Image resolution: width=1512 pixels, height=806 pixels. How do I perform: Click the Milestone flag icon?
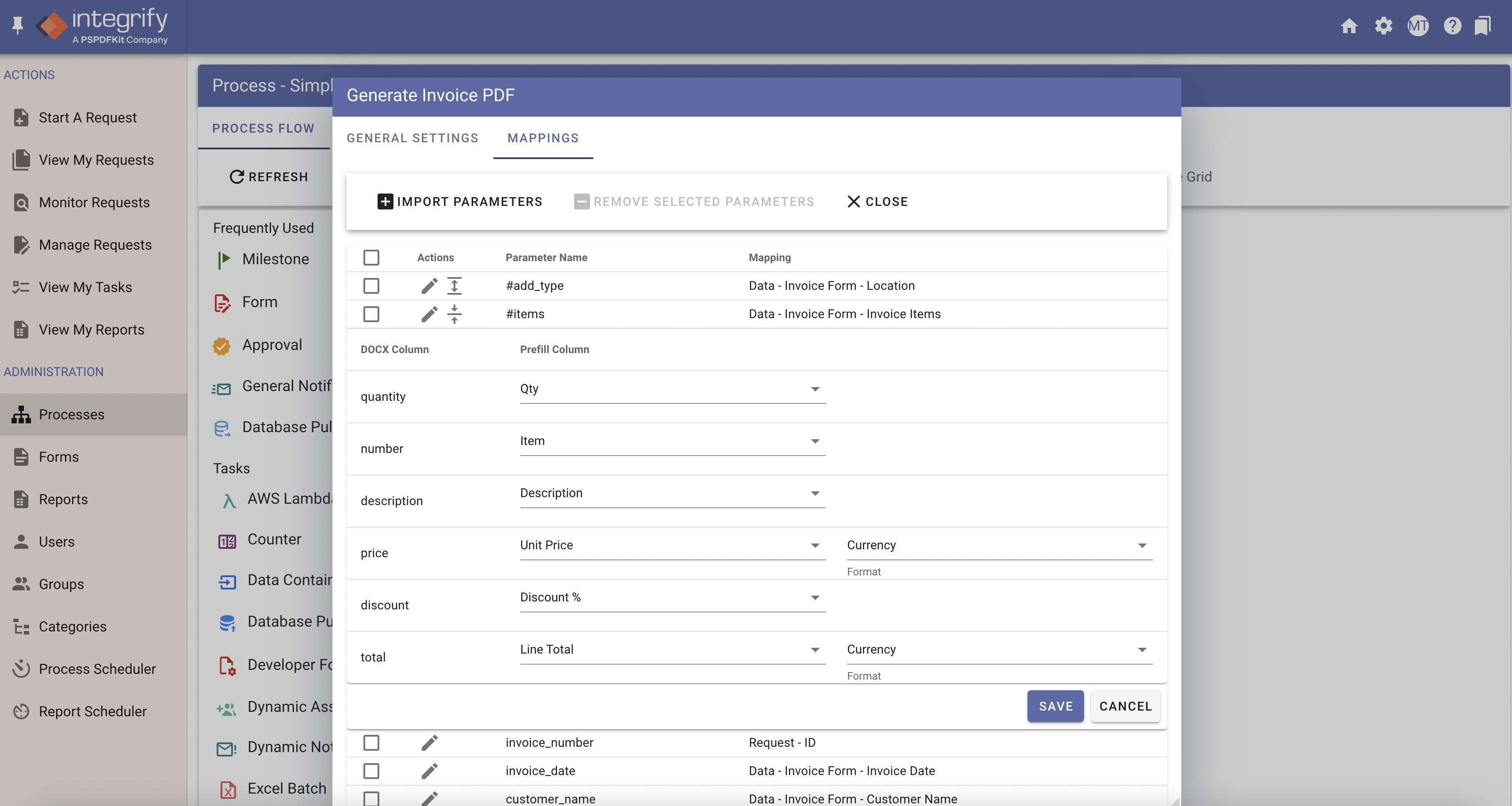pos(224,259)
